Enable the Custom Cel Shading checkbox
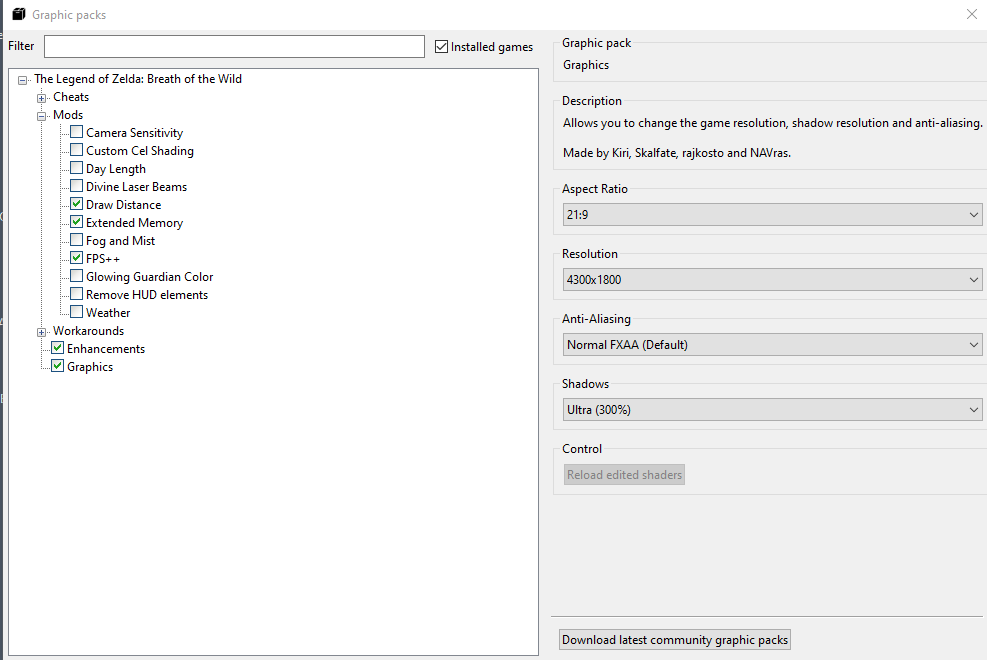This screenshot has height=660, width=987. (76, 150)
